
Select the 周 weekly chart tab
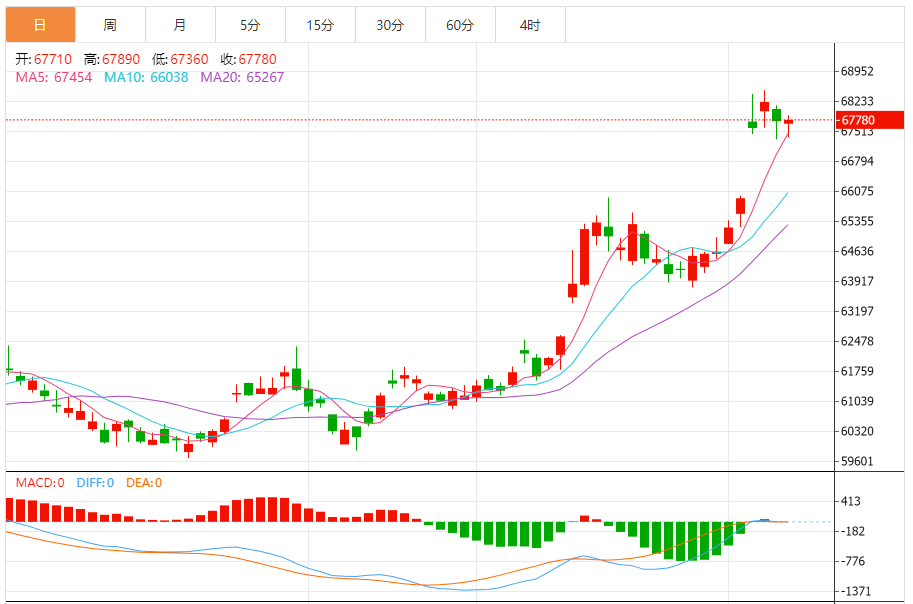[110, 25]
